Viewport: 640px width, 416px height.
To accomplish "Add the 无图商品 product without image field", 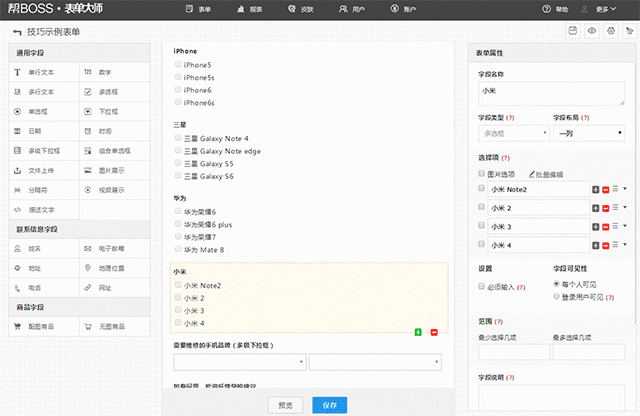I will coord(115,327).
